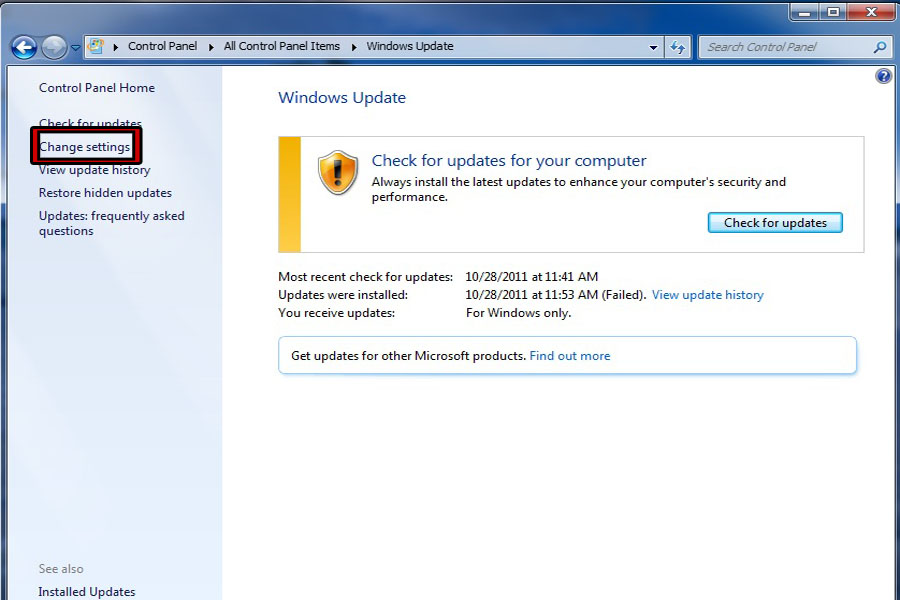Click the magnifier search icon

pyautogui.click(x=880, y=47)
